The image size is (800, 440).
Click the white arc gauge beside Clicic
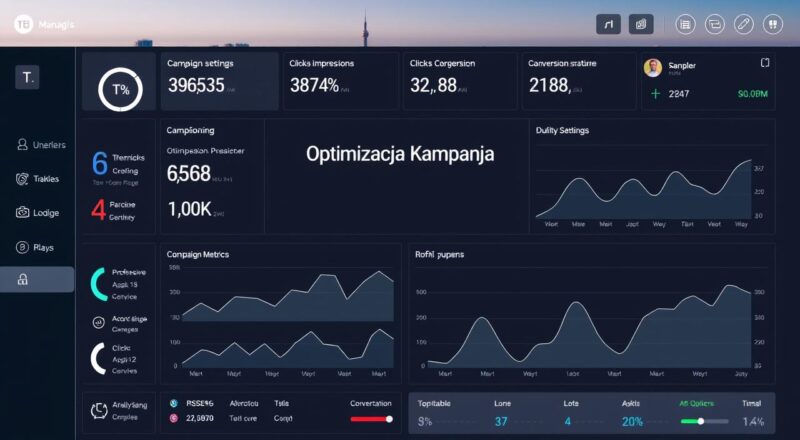click(x=98, y=358)
